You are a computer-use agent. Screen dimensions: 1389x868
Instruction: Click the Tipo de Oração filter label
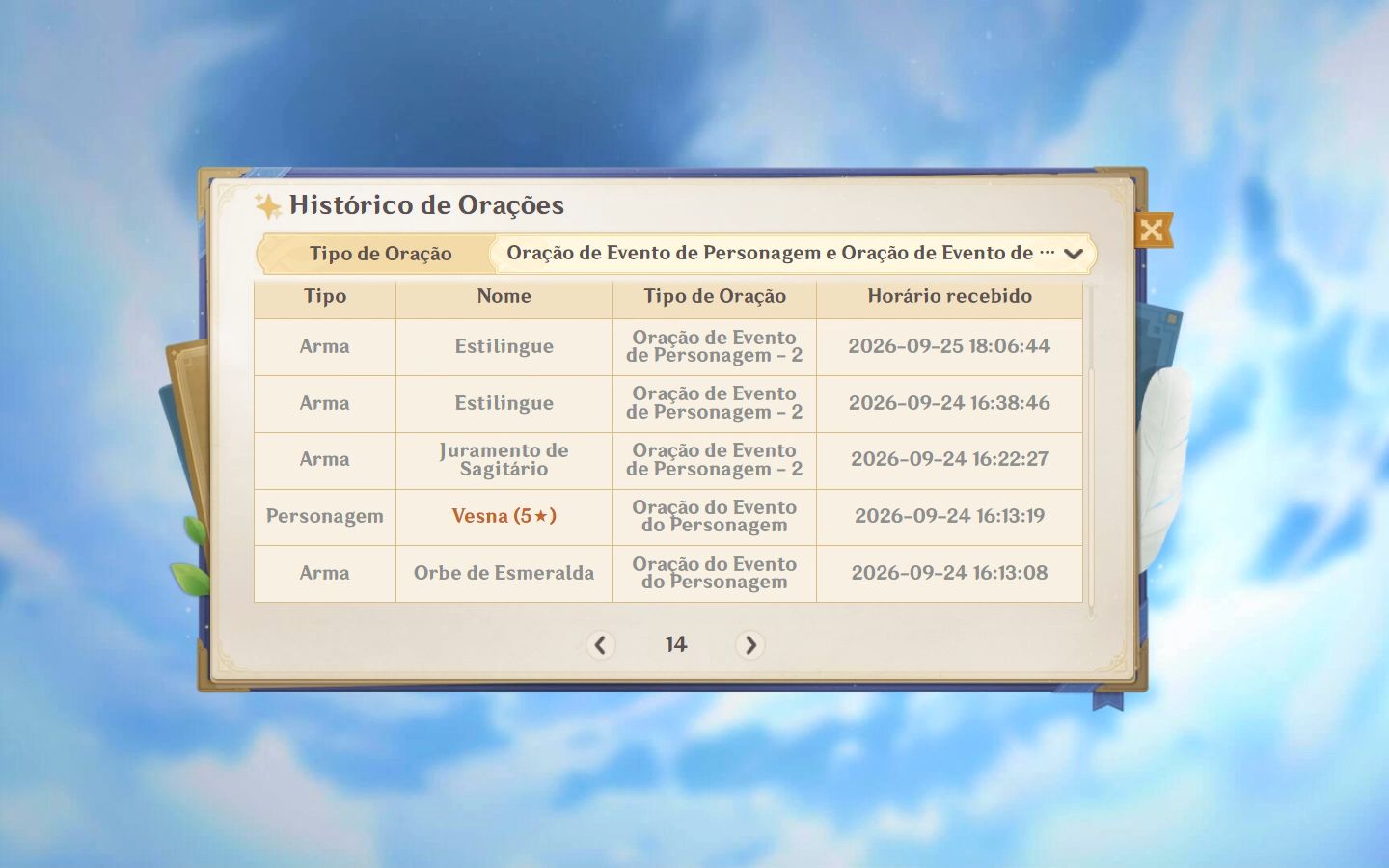coord(380,254)
